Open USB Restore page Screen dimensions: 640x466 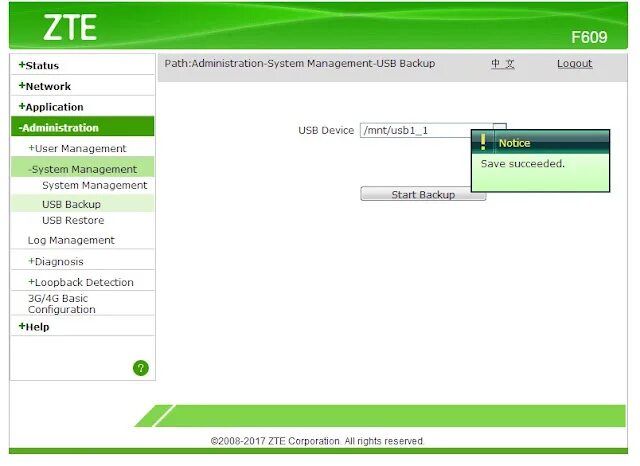click(x=73, y=220)
